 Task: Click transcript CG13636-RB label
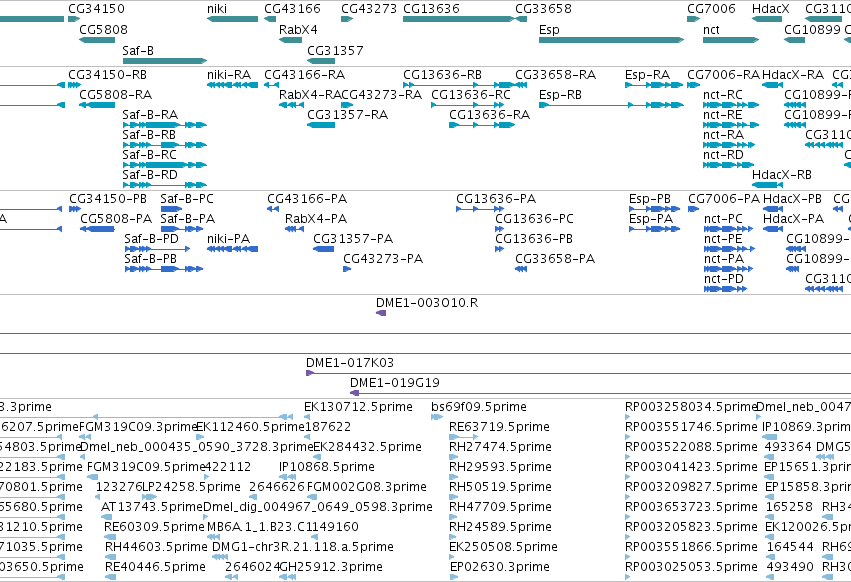click(x=442, y=74)
